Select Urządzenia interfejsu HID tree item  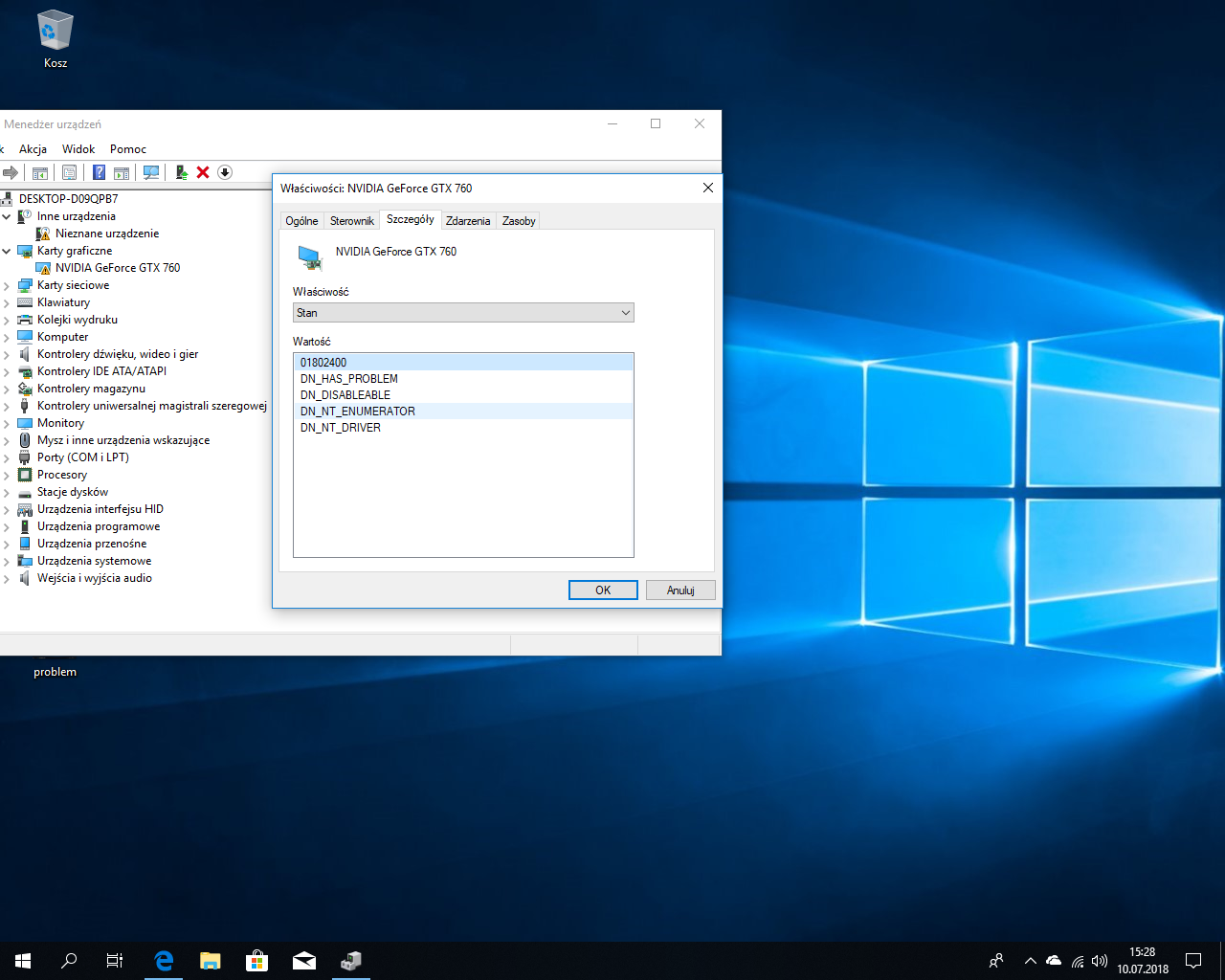pyautogui.click(x=100, y=509)
